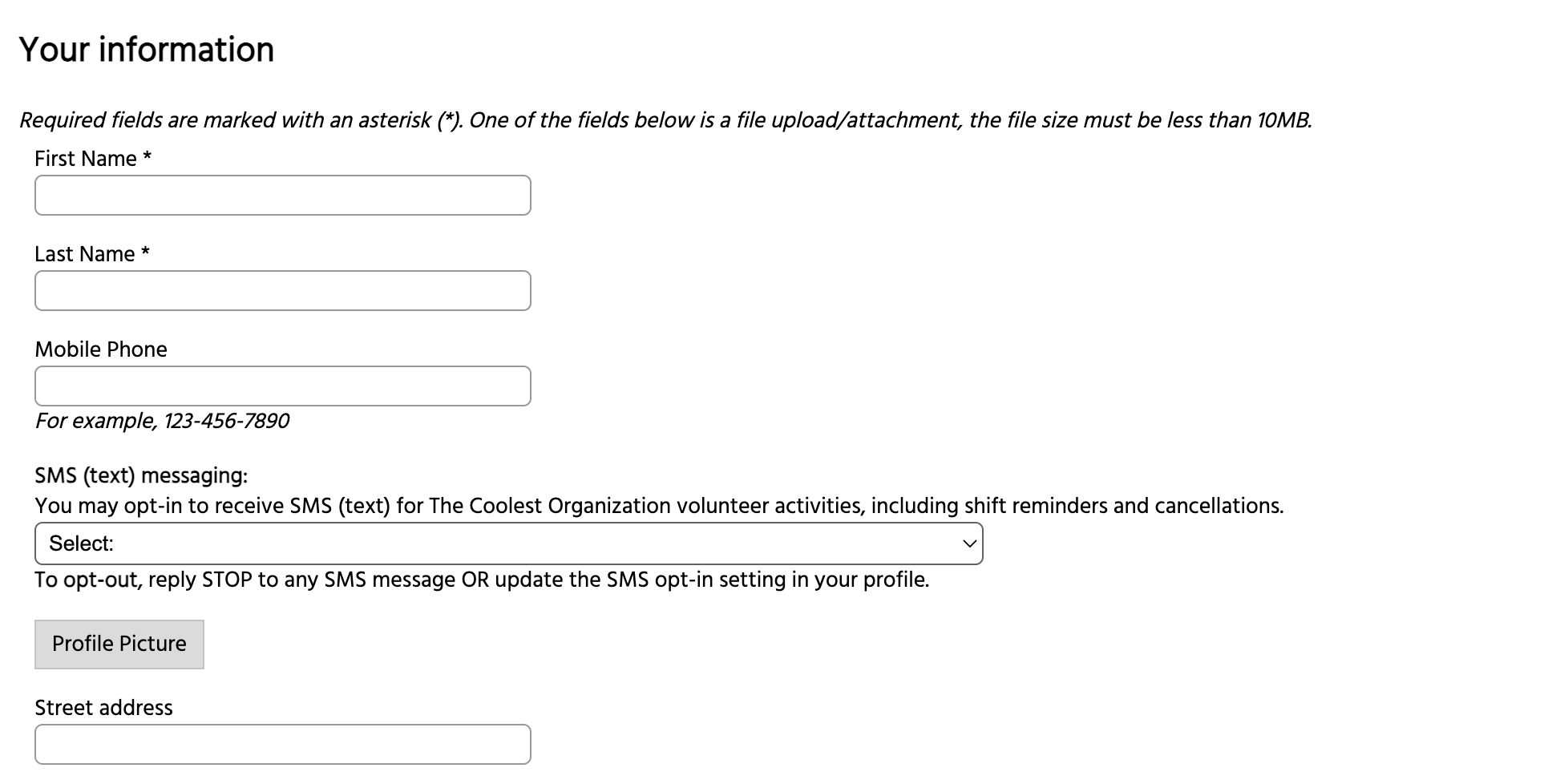Select the Street address input box
Viewport: 1544px width, 784px height.
(282, 745)
